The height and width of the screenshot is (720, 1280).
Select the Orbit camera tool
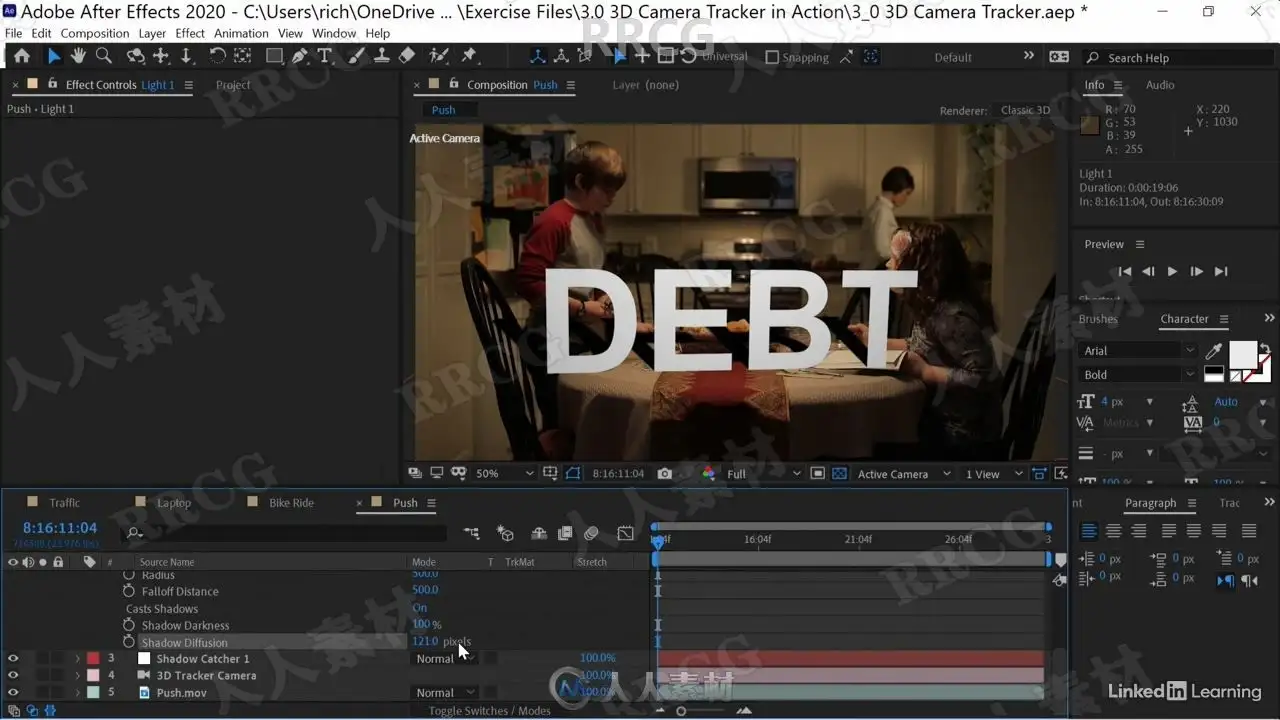136,57
